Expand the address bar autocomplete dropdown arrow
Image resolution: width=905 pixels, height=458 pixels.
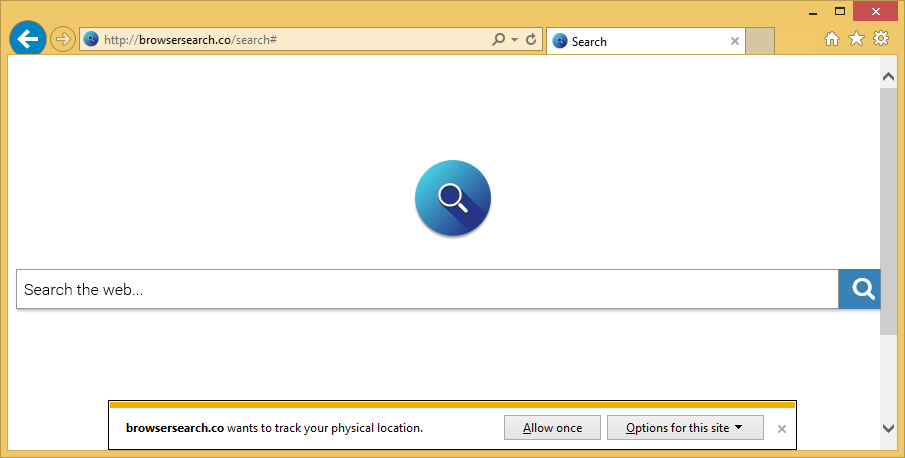pos(514,40)
